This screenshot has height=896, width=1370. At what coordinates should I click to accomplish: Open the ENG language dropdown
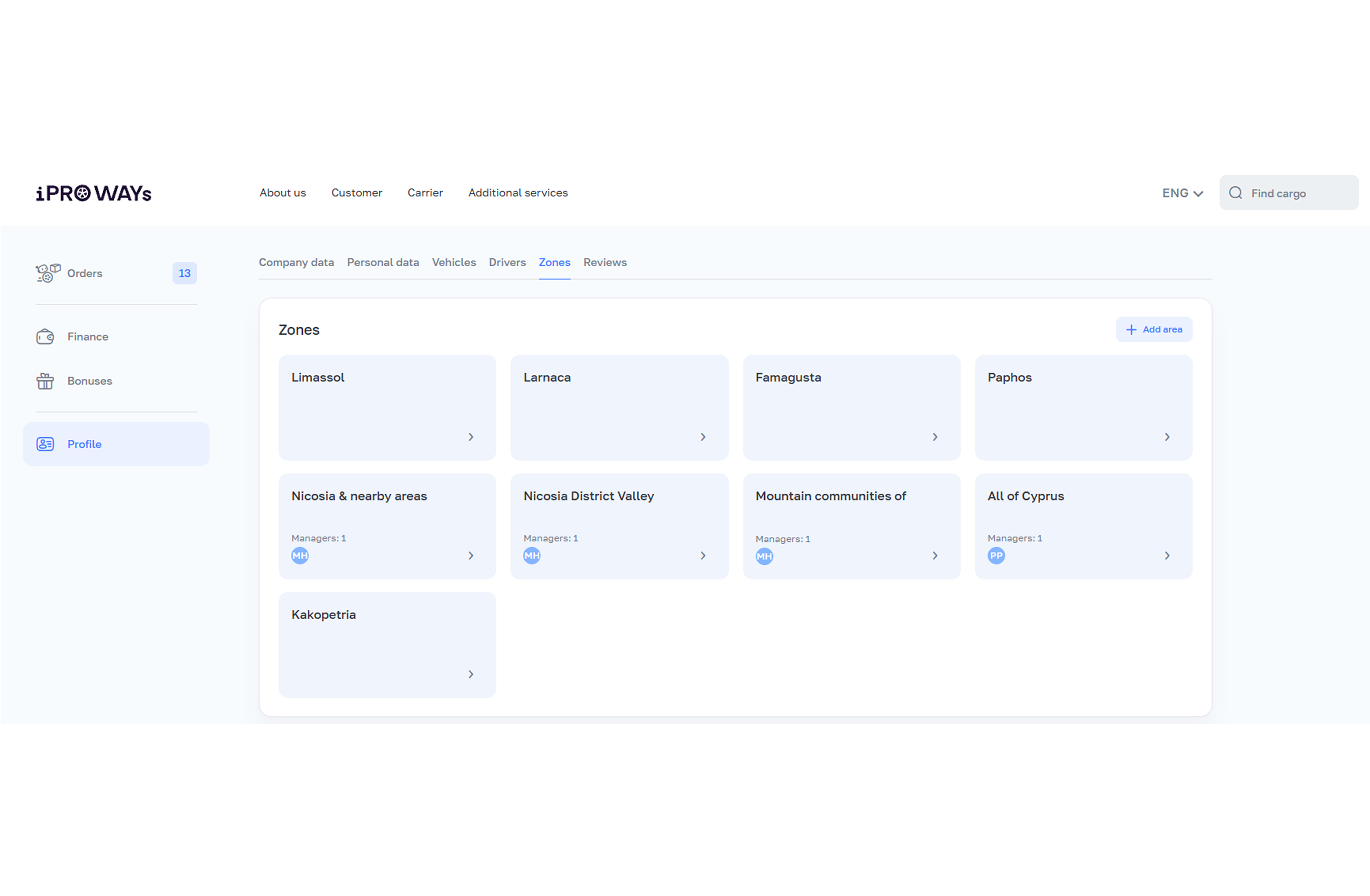1182,193
